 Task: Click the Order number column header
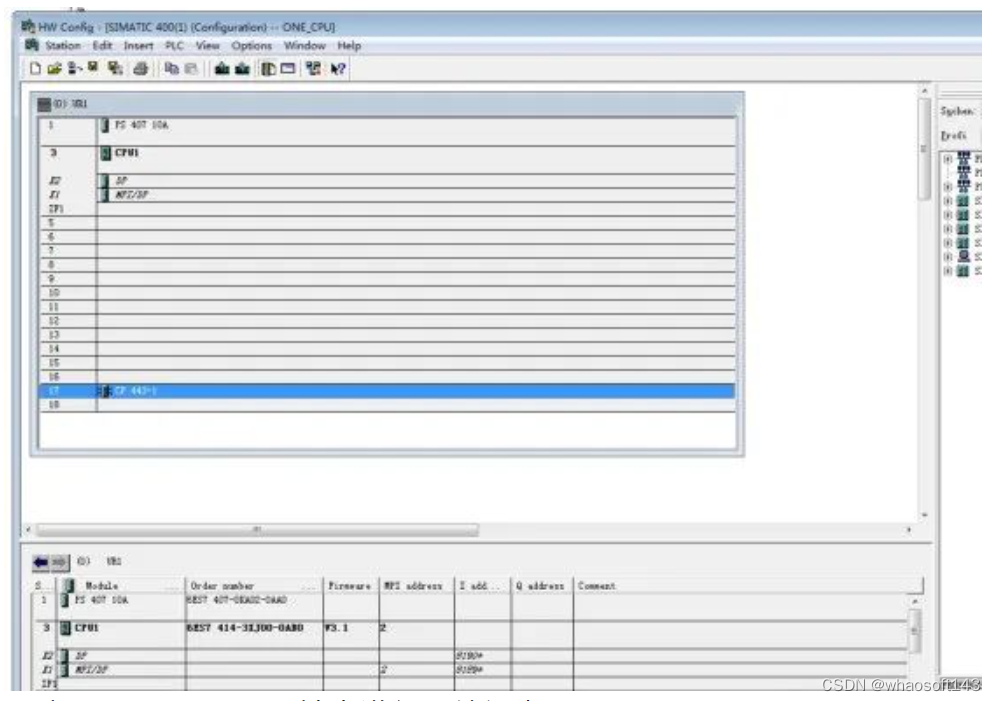pyautogui.click(x=254, y=585)
